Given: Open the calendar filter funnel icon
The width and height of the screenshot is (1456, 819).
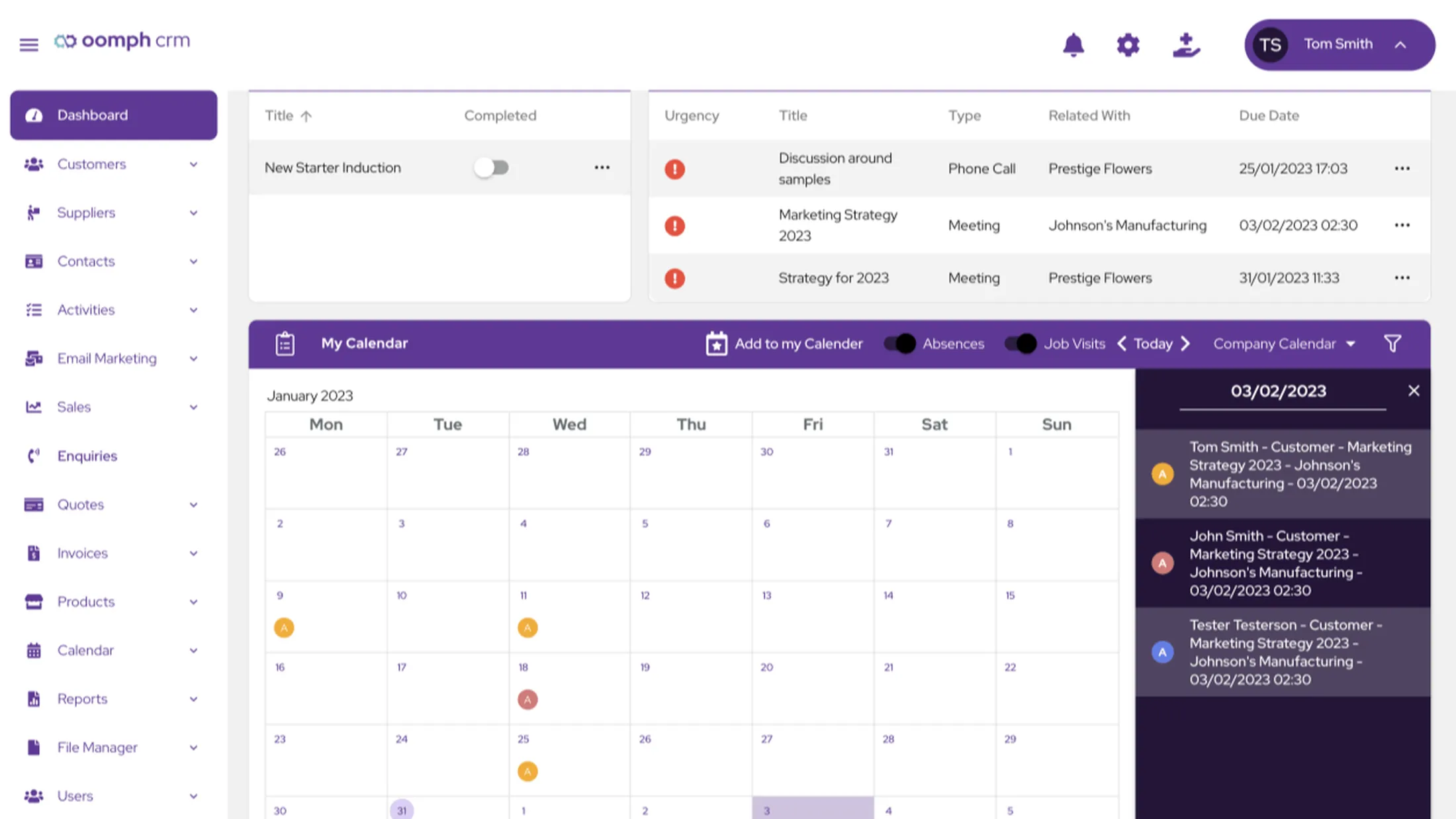Looking at the screenshot, I should pyautogui.click(x=1392, y=344).
